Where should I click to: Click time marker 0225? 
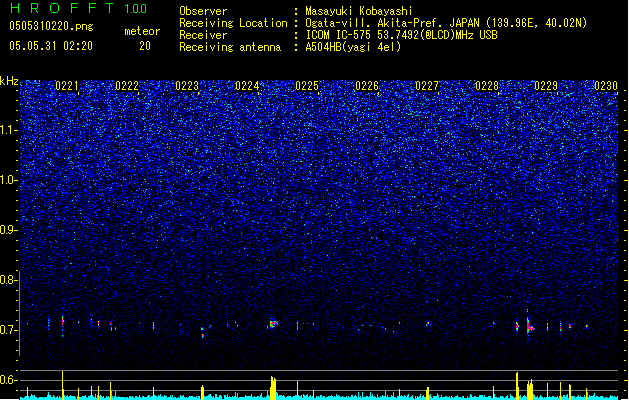pyautogui.click(x=307, y=86)
